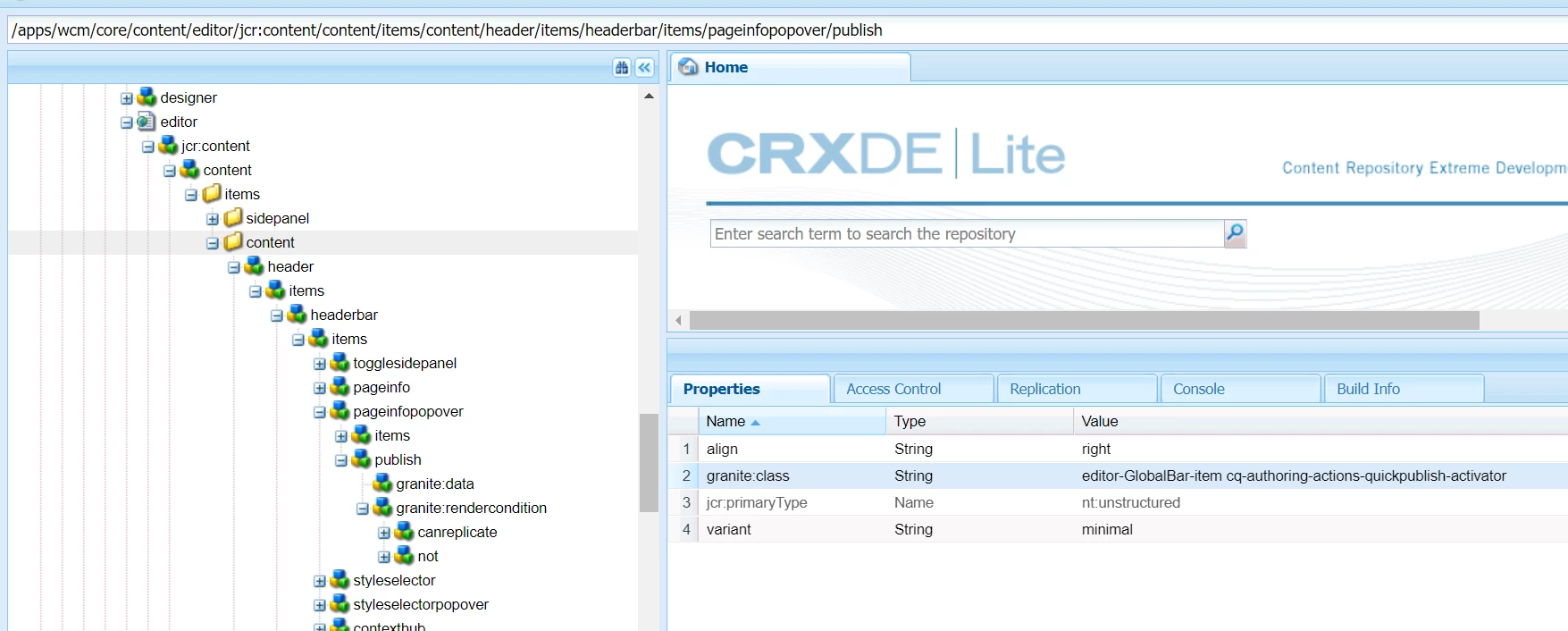Click the sidepanel folder icon

coord(233,217)
